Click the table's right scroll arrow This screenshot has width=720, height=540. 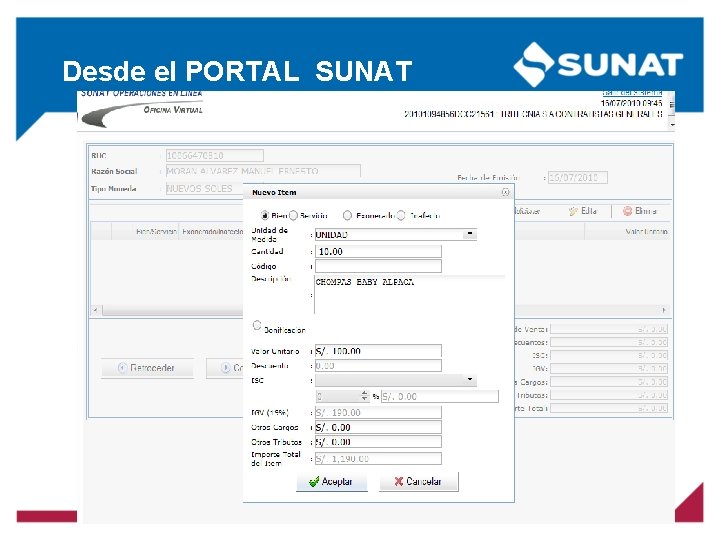click(x=664, y=310)
